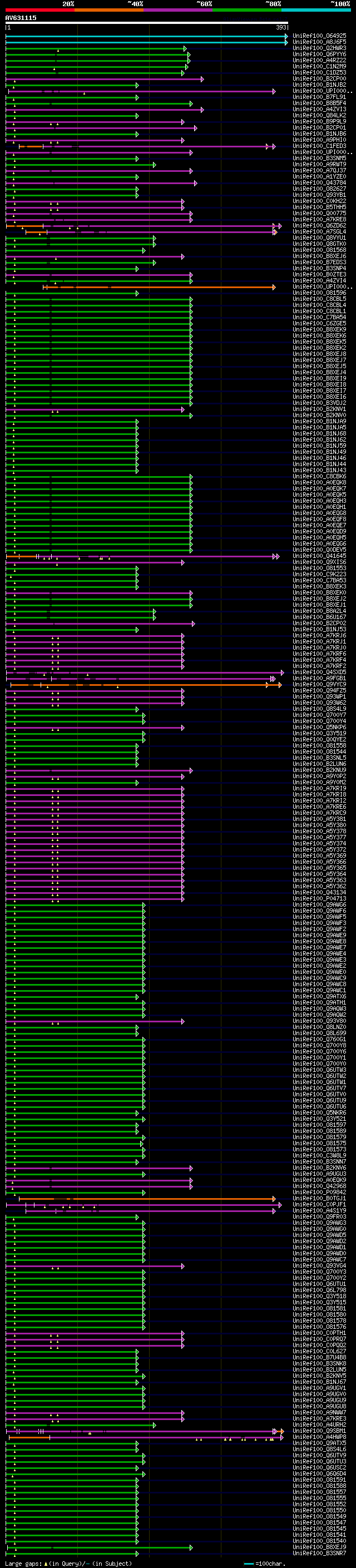Image resolution: width=356 pixels, height=1568 pixels.
Task: Select the query name AV631115
Action: pyautogui.click(x=21, y=18)
